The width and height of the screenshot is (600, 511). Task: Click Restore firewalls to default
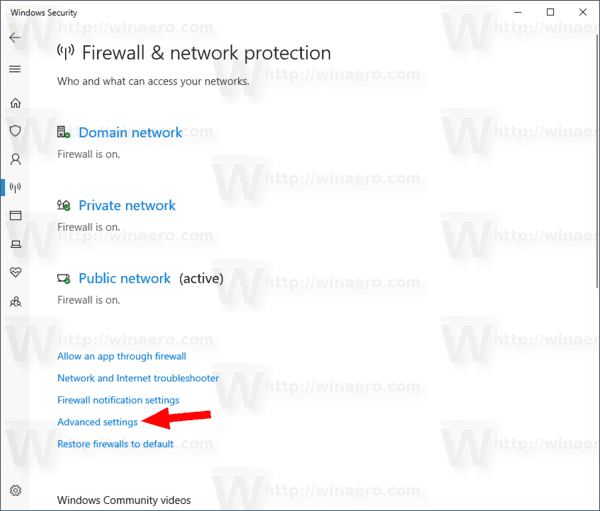pyautogui.click(x=115, y=444)
